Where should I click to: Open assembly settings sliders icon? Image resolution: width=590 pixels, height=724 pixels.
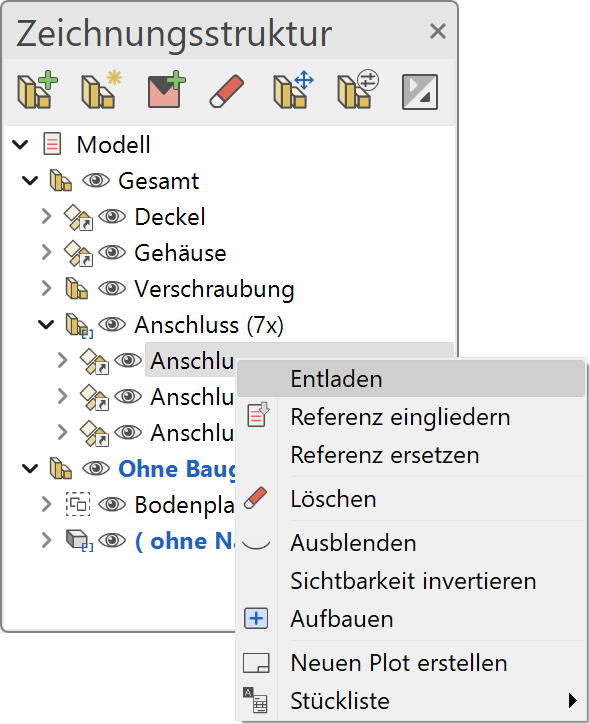point(358,91)
